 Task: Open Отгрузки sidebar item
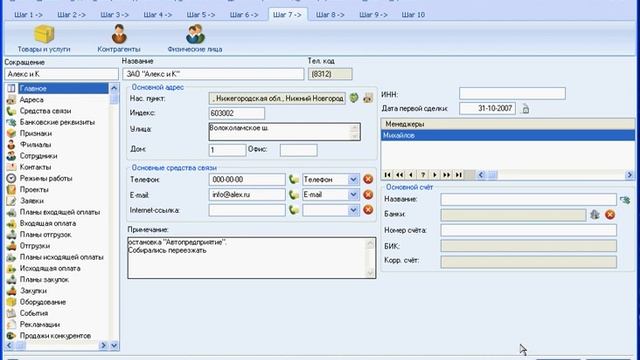pyautogui.click(x=35, y=246)
